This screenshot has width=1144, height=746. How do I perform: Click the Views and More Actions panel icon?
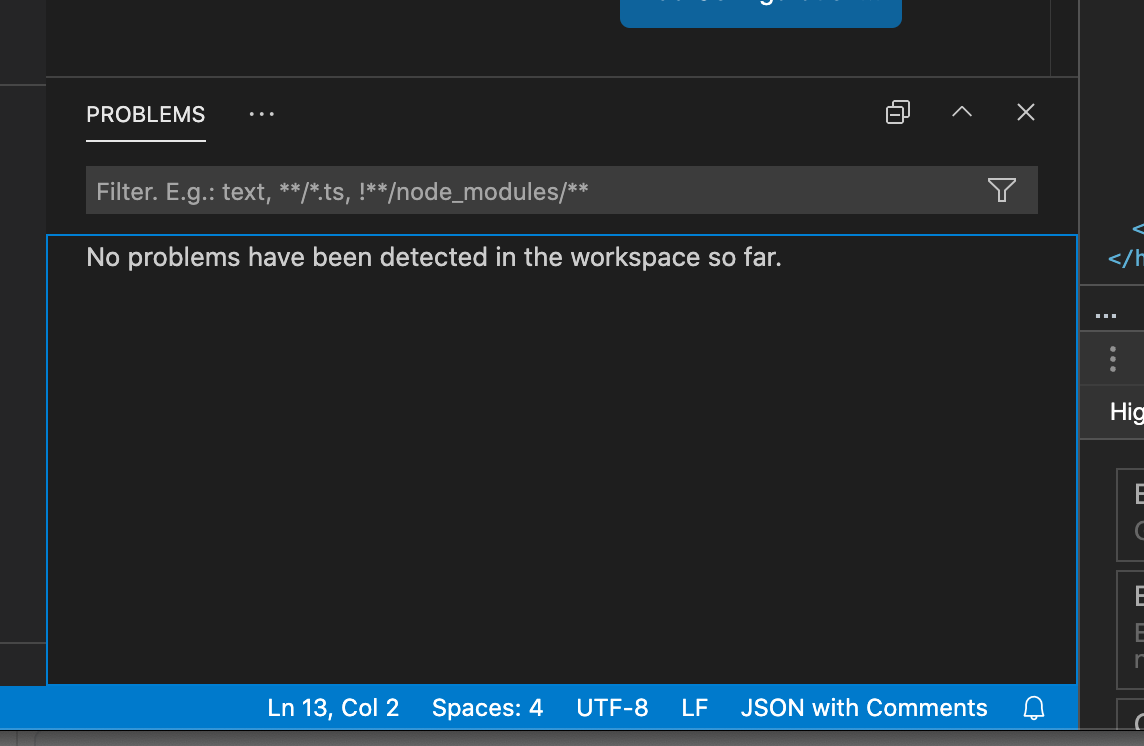point(897,112)
